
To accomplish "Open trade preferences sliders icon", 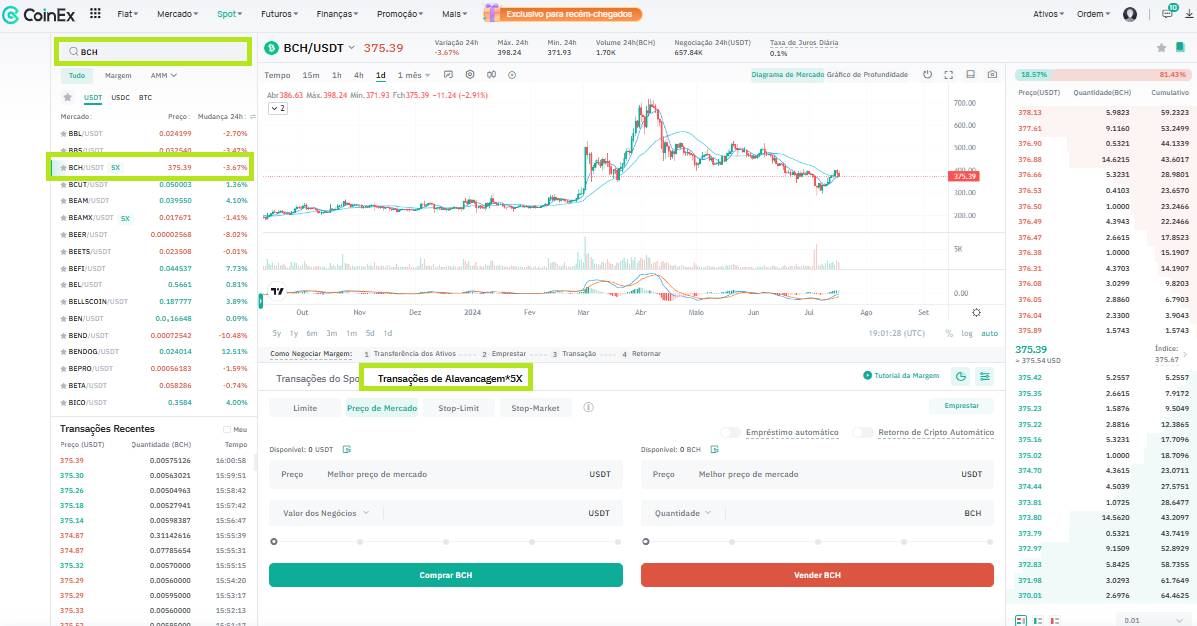I will (985, 376).
